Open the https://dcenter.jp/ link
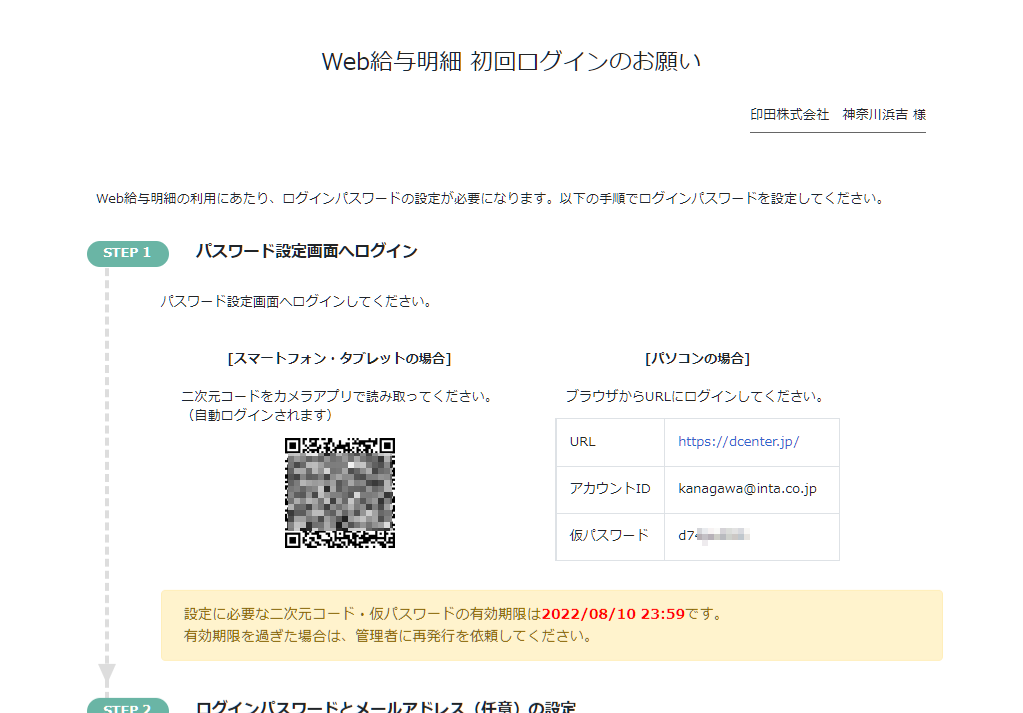 (x=738, y=442)
